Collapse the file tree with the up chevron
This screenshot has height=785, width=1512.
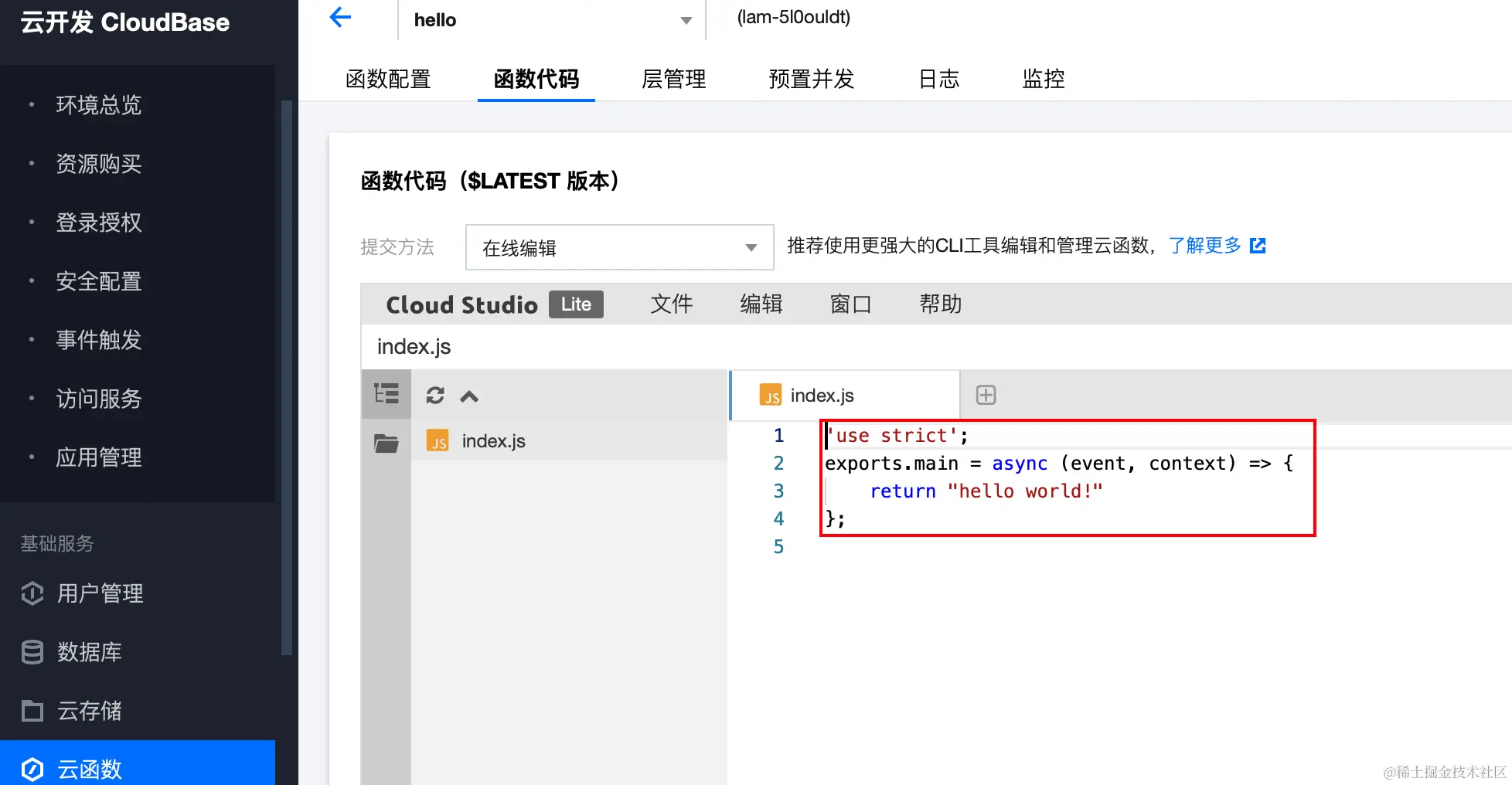[x=469, y=396]
